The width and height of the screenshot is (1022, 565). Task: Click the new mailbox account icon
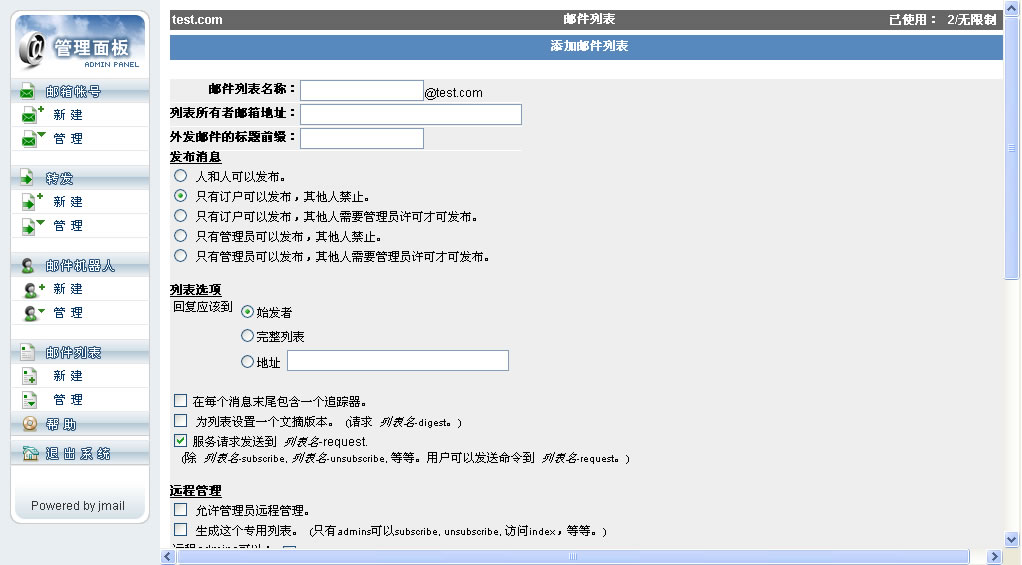point(34,115)
